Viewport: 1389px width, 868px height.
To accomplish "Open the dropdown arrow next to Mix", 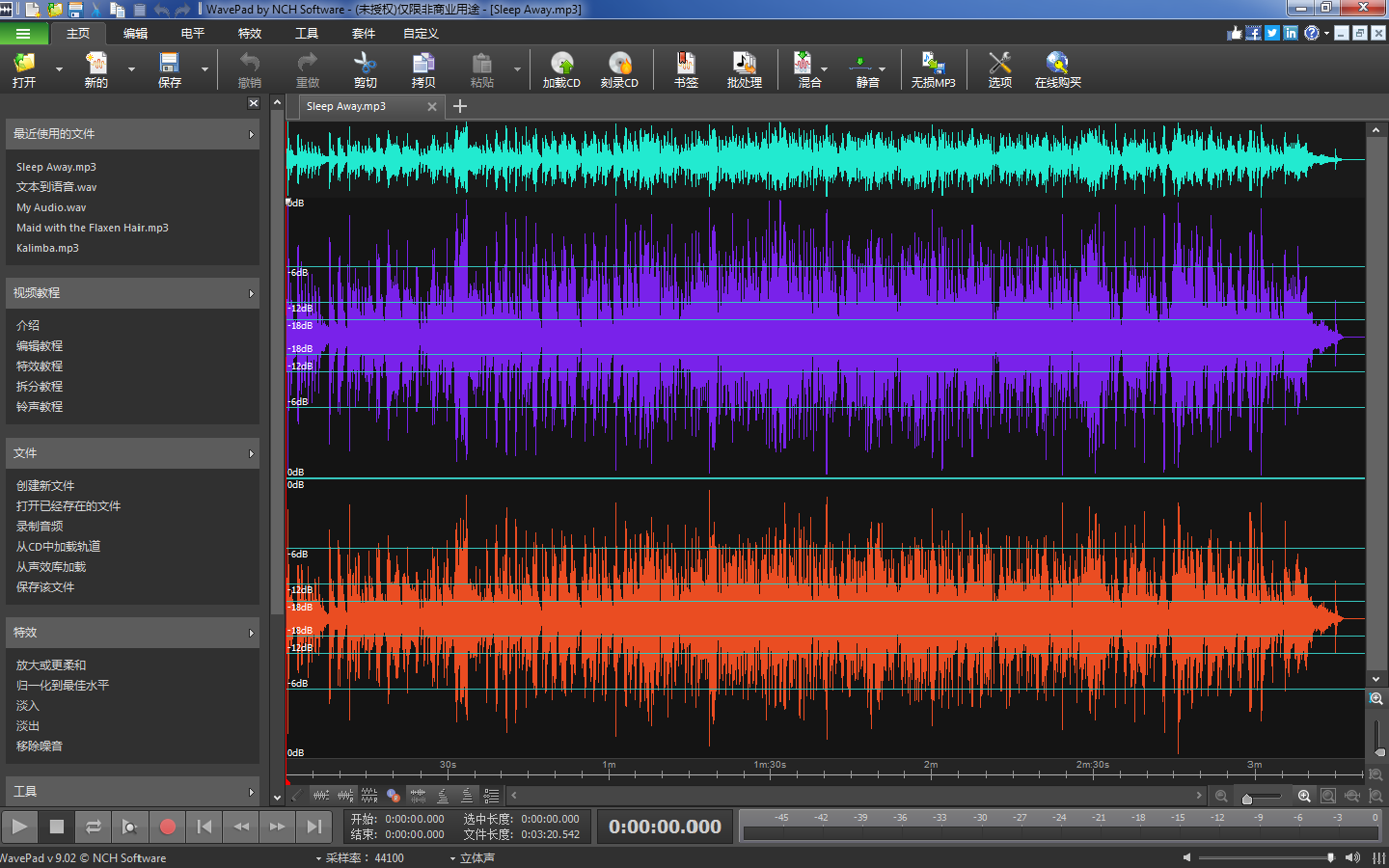I will [x=825, y=69].
